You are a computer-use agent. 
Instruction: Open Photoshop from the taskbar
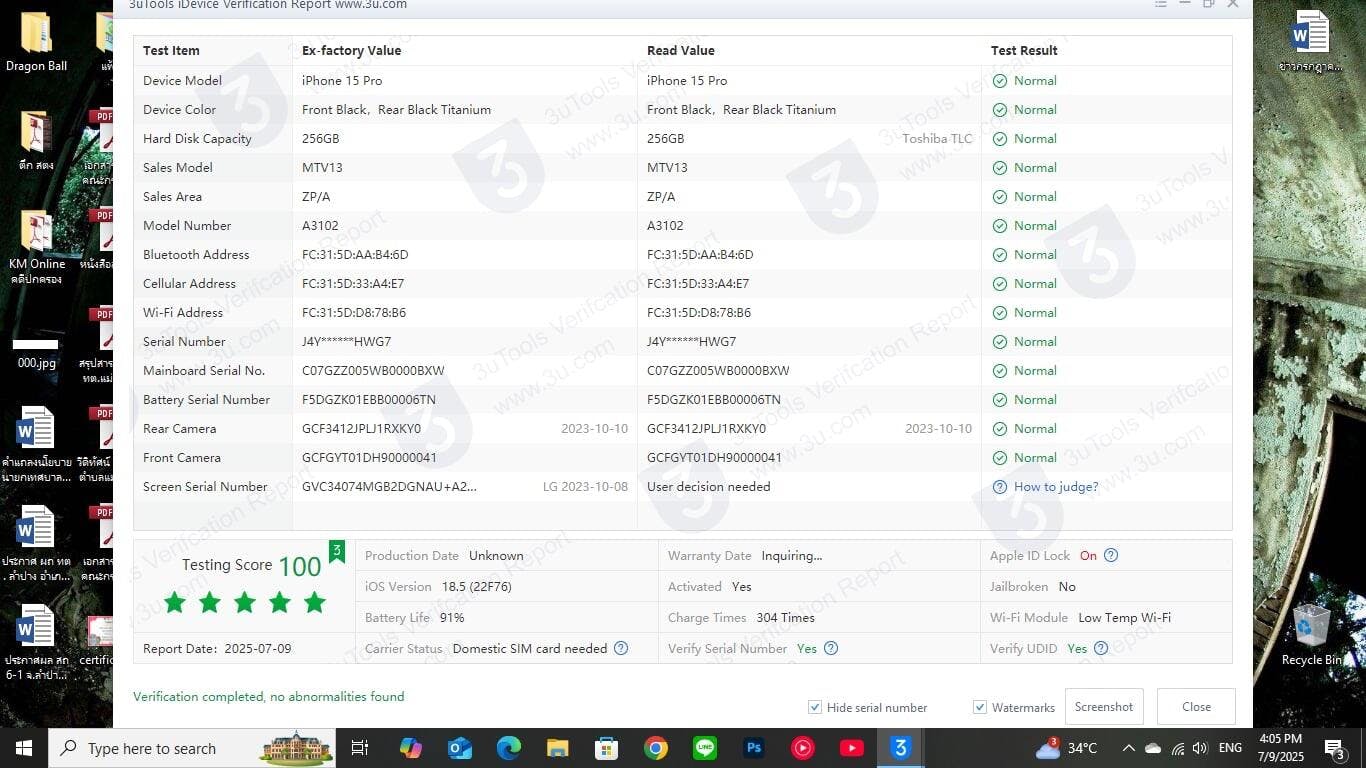(754, 748)
